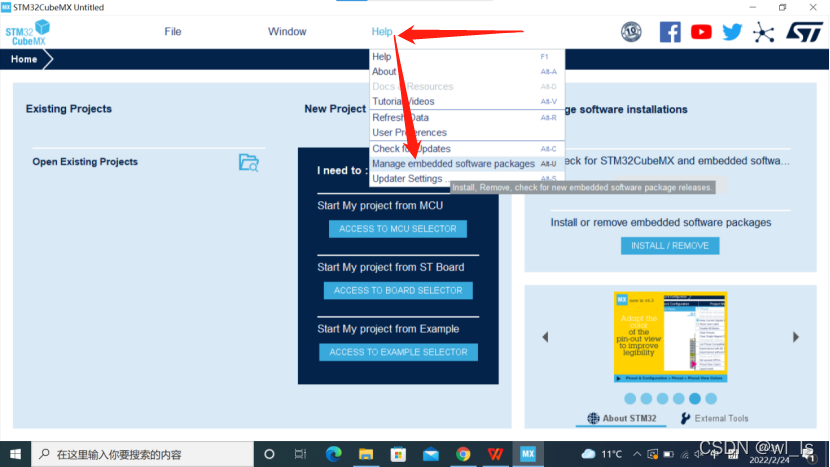Open ST Twitter page icon
The width and height of the screenshot is (830, 467).
point(732,32)
